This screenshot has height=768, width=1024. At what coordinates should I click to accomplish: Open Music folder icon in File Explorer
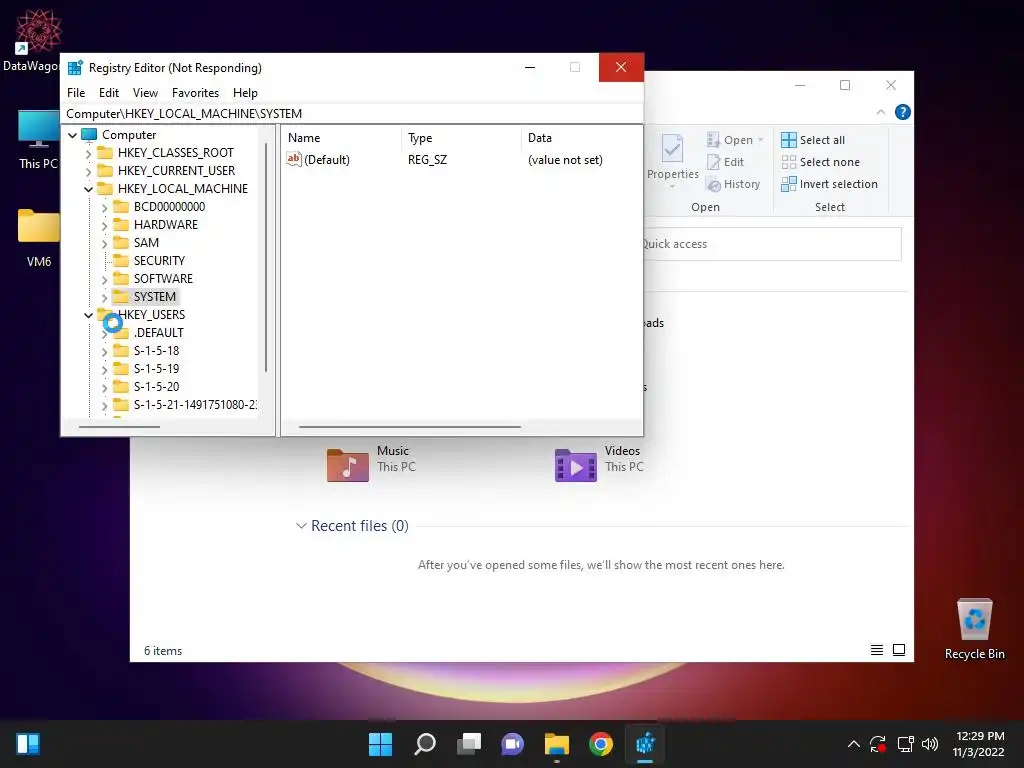pyautogui.click(x=347, y=465)
